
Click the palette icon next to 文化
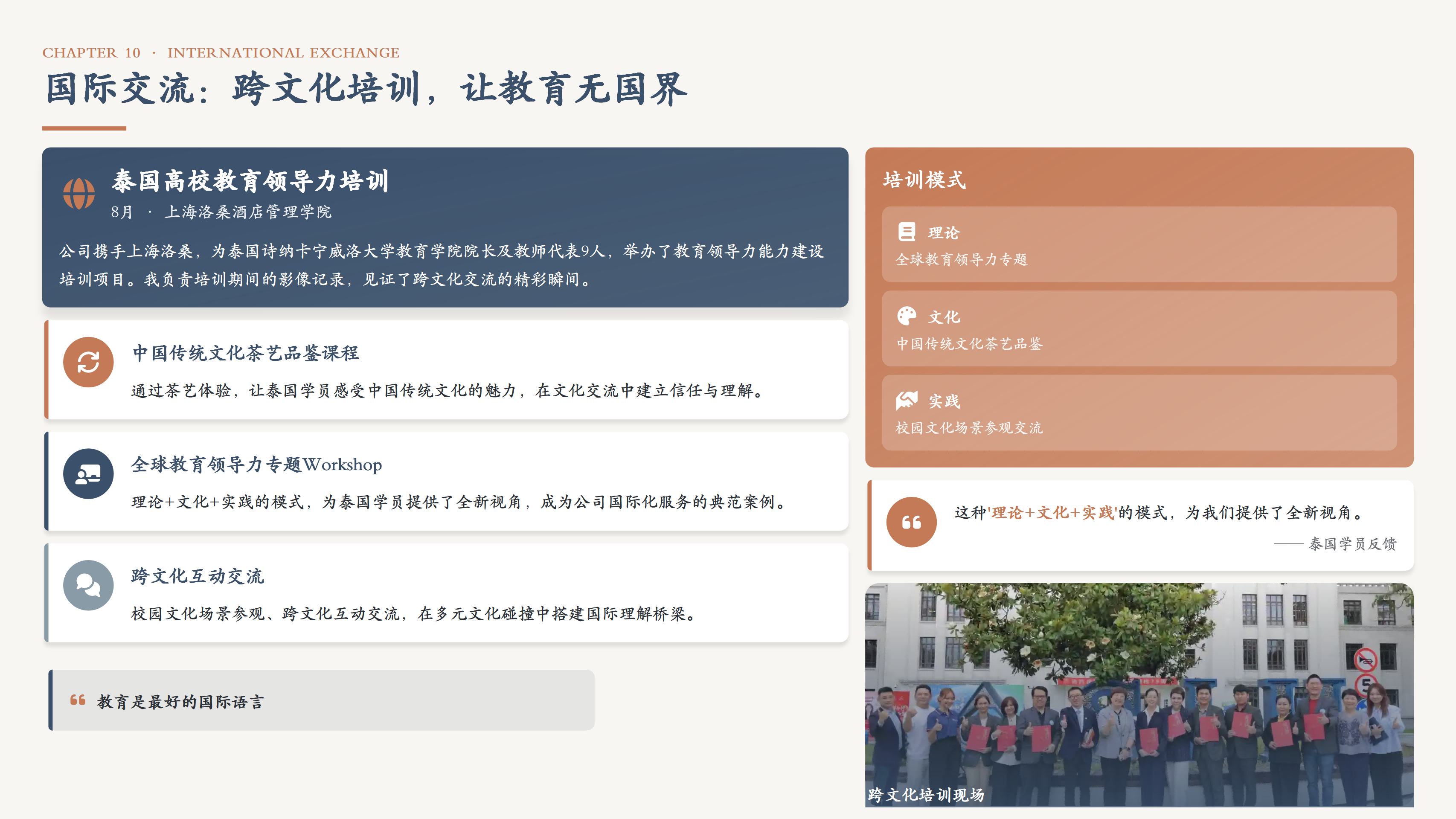907,316
